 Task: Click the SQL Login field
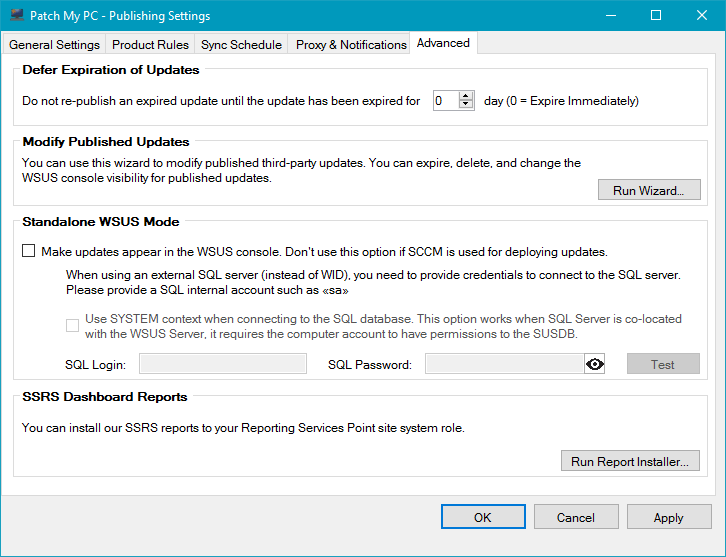[223, 364]
